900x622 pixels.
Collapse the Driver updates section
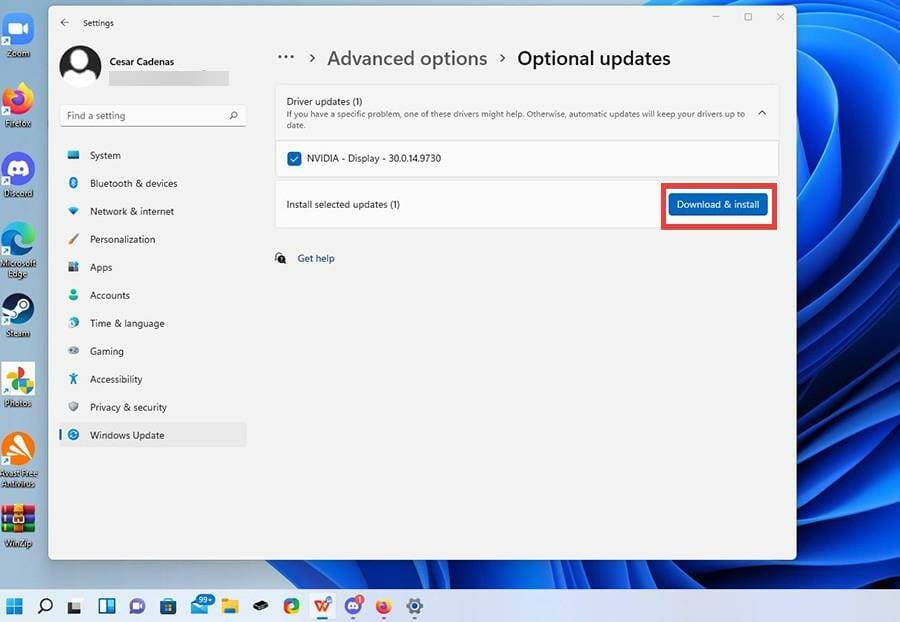(x=760, y=113)
